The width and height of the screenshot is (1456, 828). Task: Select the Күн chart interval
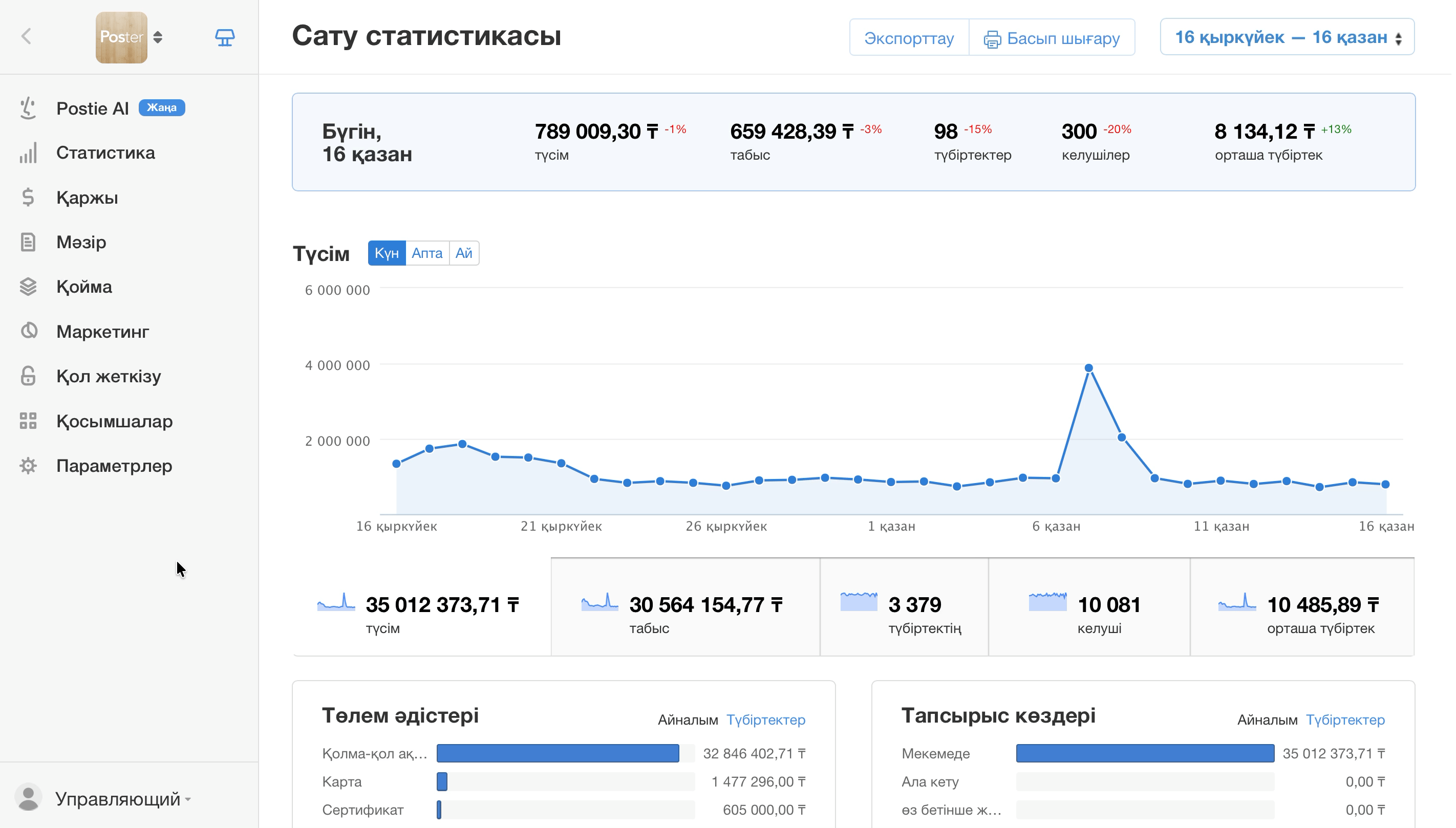pos(387,253)
